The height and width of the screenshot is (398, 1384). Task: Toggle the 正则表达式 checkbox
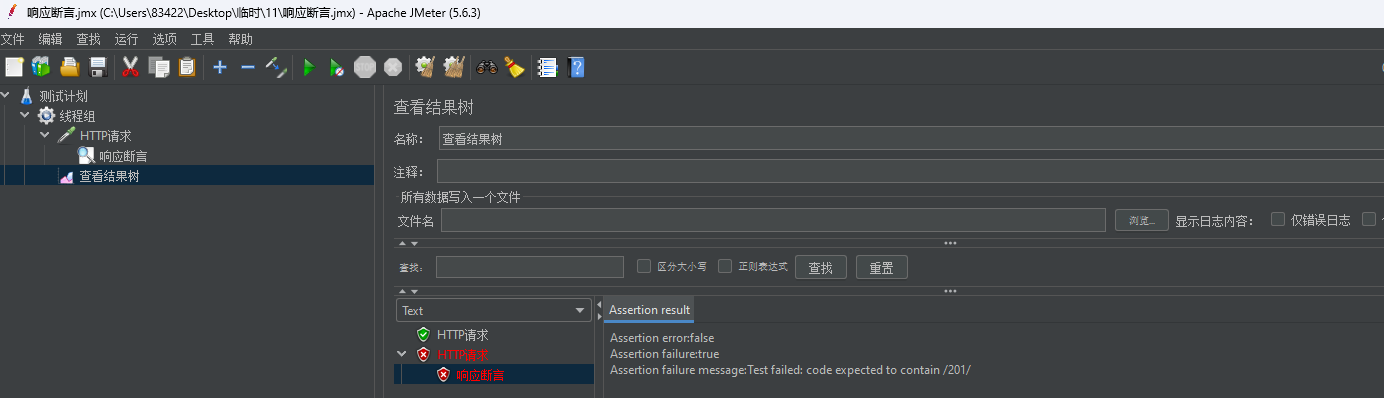726,266
